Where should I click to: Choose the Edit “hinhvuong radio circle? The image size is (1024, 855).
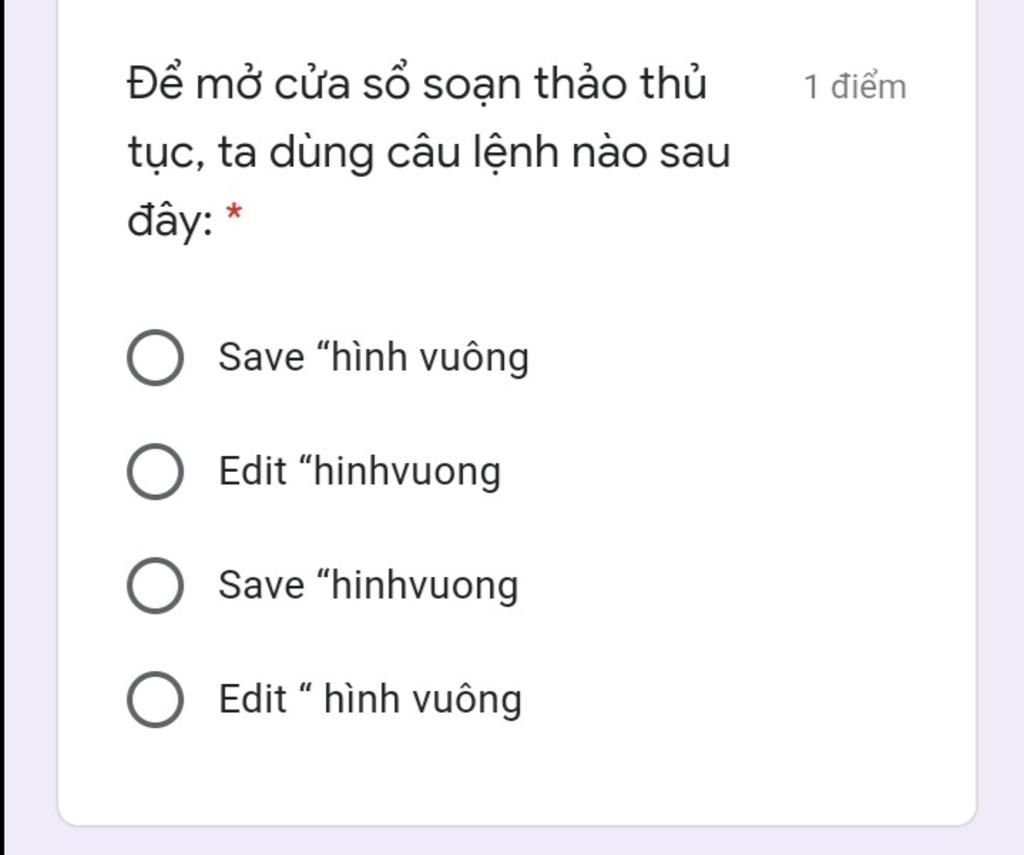tap(155, 472)
